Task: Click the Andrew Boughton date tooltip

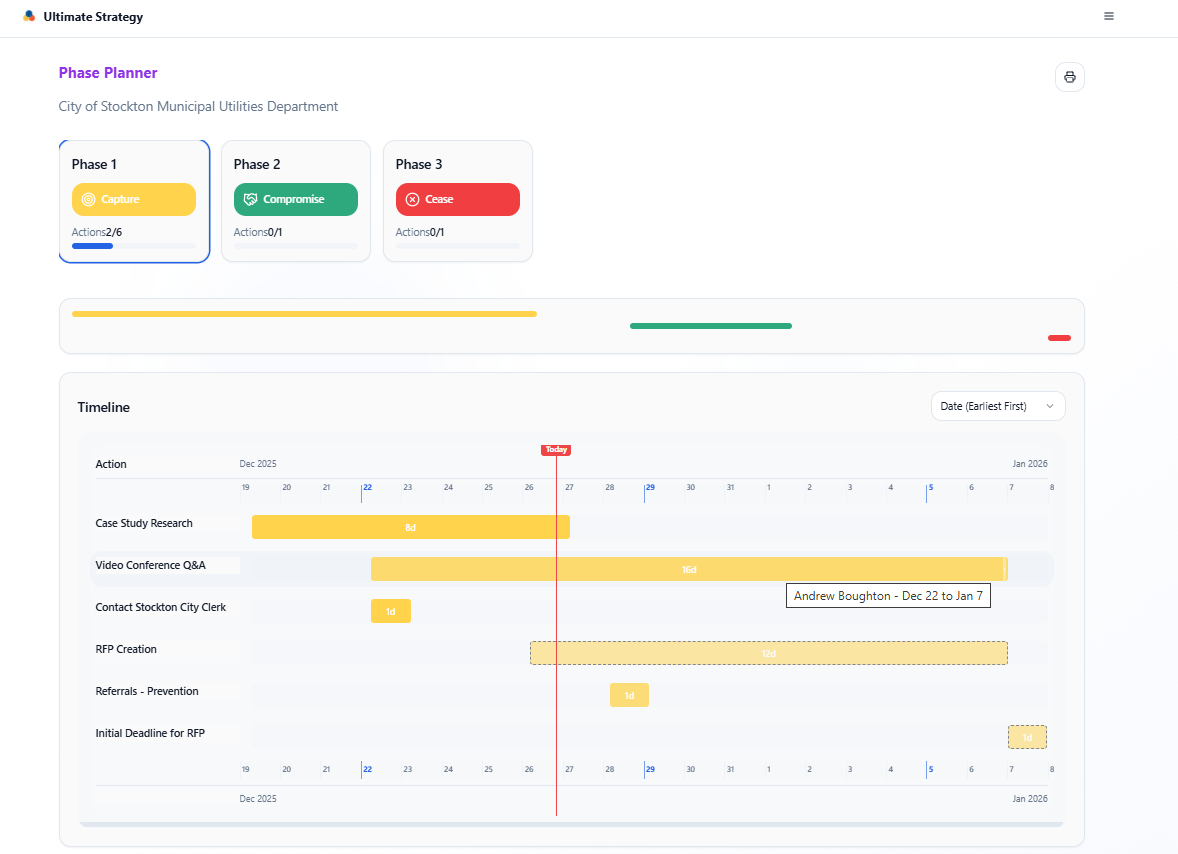Action: 888,595
